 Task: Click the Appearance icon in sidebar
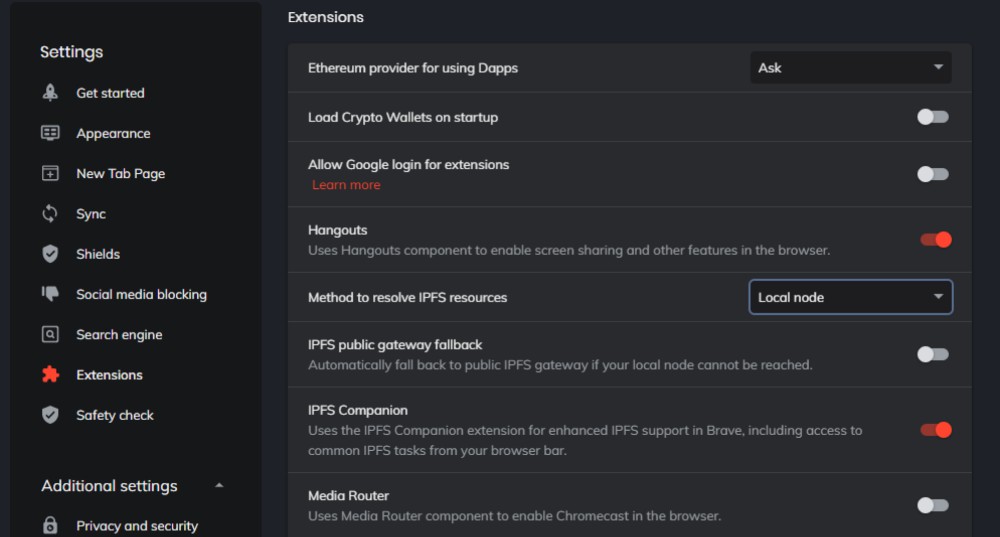[50, 133]
